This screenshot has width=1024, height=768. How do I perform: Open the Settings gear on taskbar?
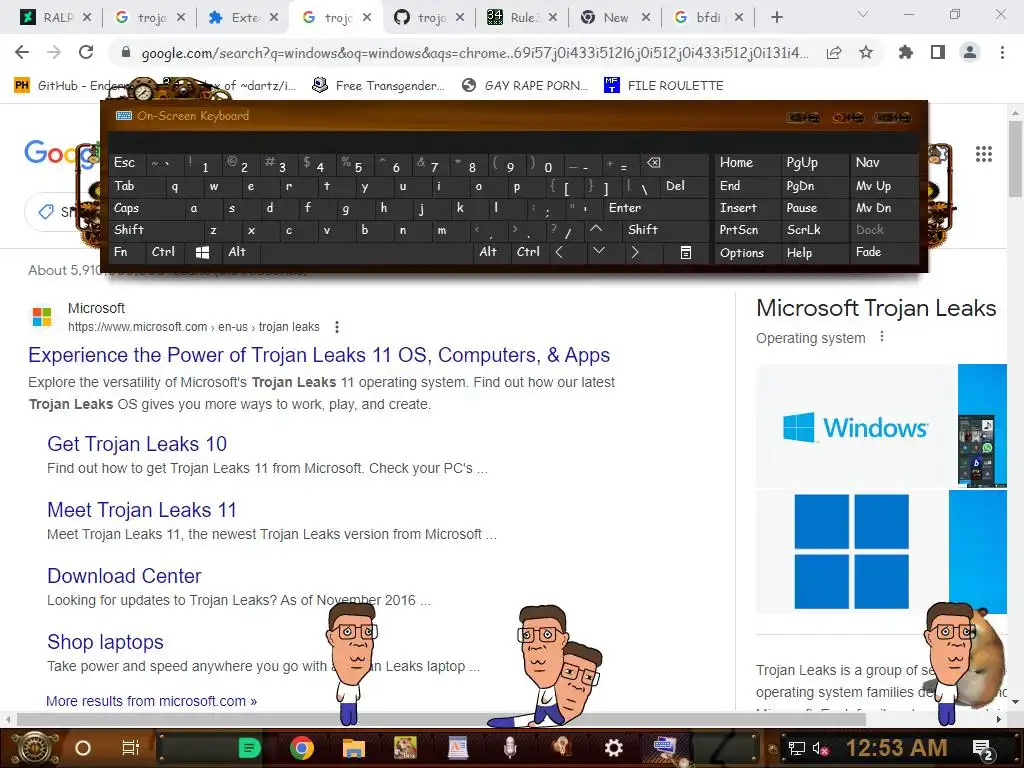pos(613,748)
